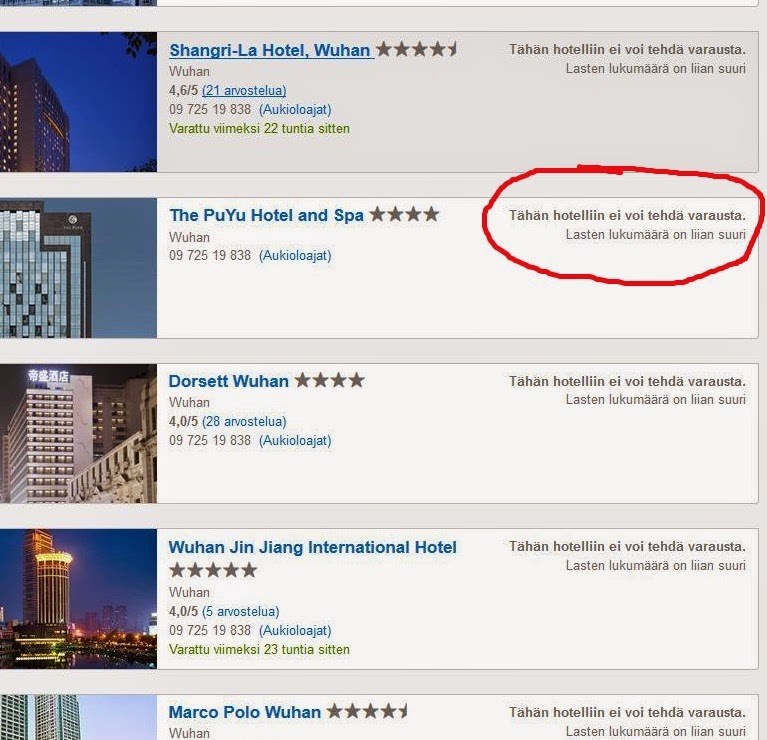
Task: Click the Marco Polo Wuhan photo thumbnail
Action: coord(78,717)
